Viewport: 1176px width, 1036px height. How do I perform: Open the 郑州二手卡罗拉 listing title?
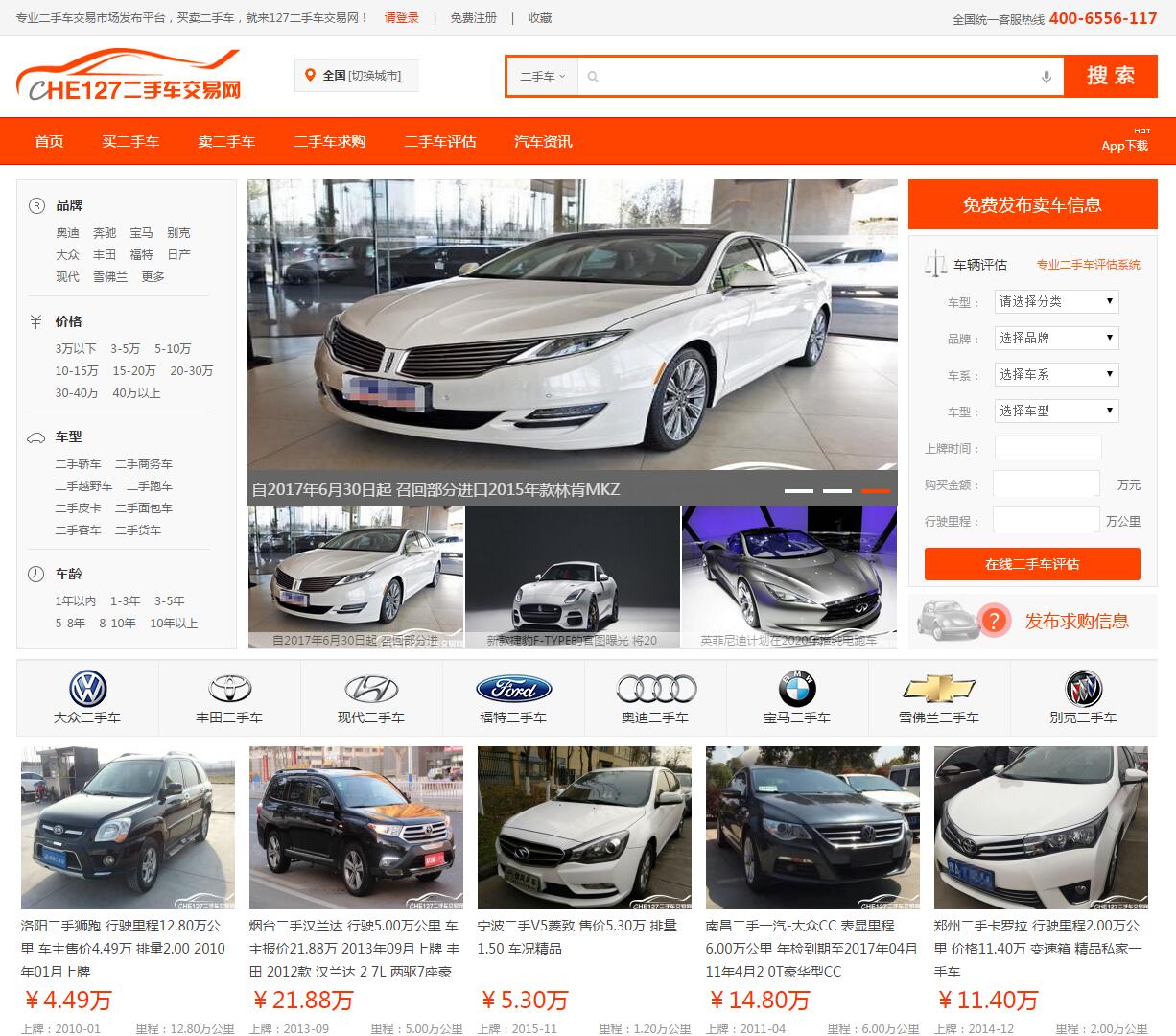1038,949
